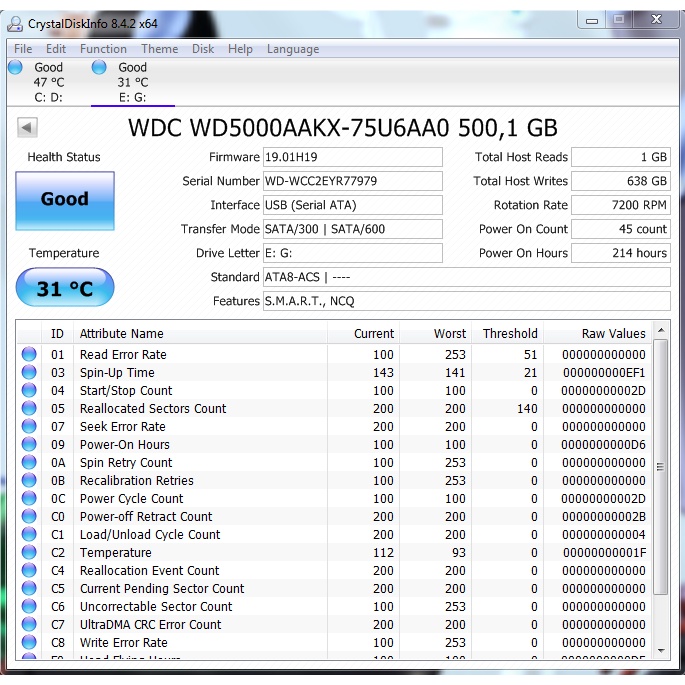
Task: Click the Interface field USB (Serial ATA)
Action: coord(353,205)
